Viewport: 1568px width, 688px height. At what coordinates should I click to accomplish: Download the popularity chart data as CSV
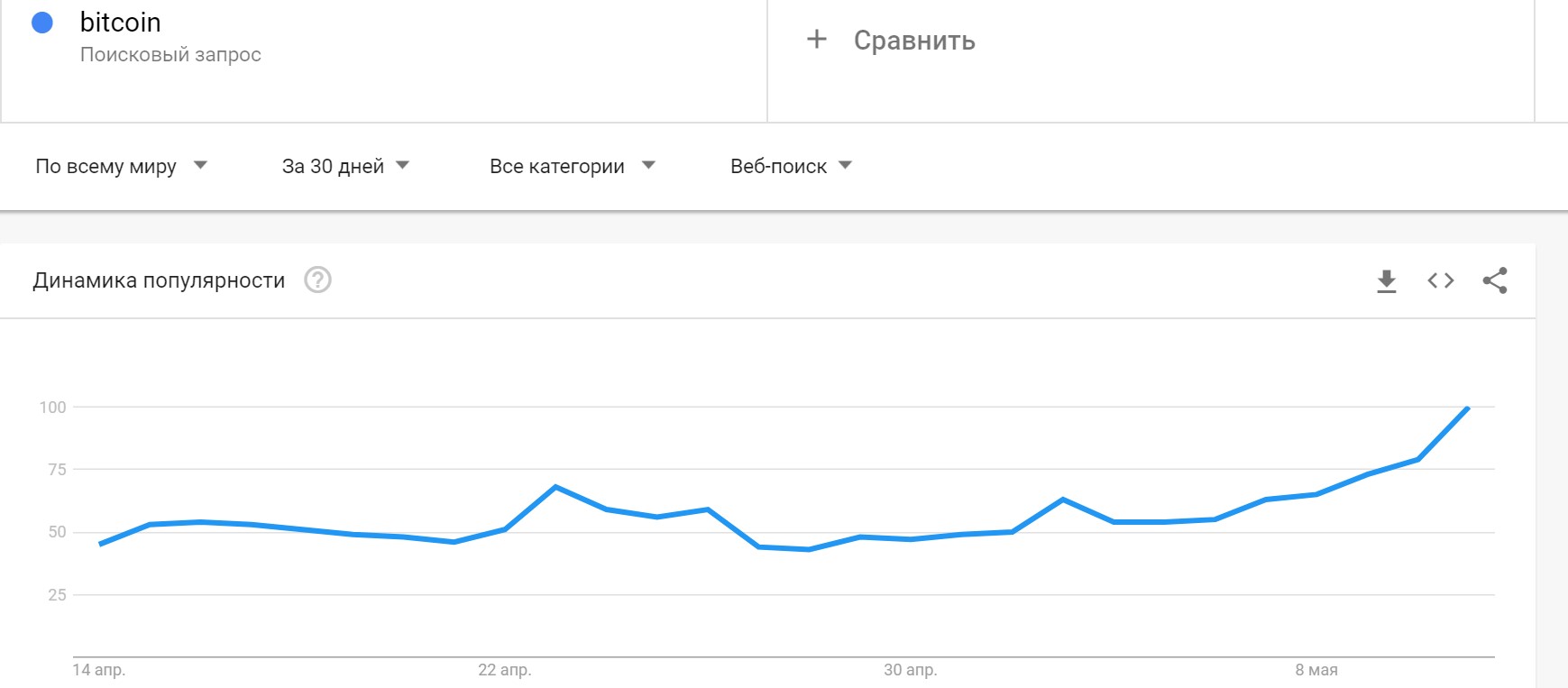(x=1387, y=281)
